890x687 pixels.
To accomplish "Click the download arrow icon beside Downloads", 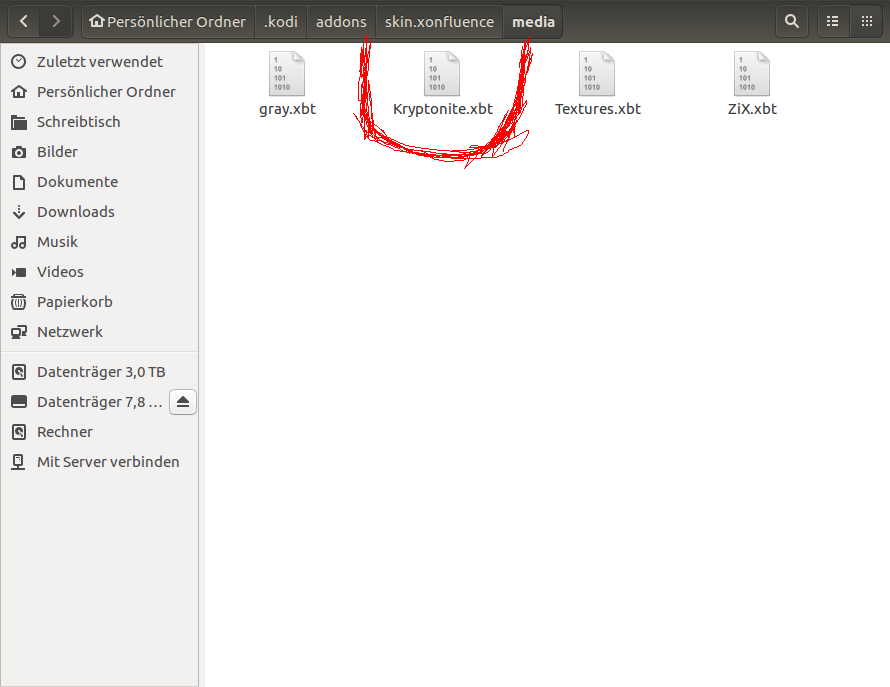I will point(19,212).
